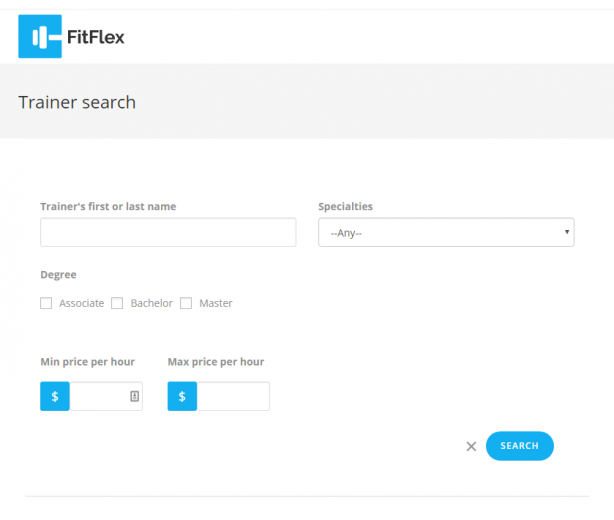Click the Bachelor checkbox label
614x520 pixels.
coord(152,303)
